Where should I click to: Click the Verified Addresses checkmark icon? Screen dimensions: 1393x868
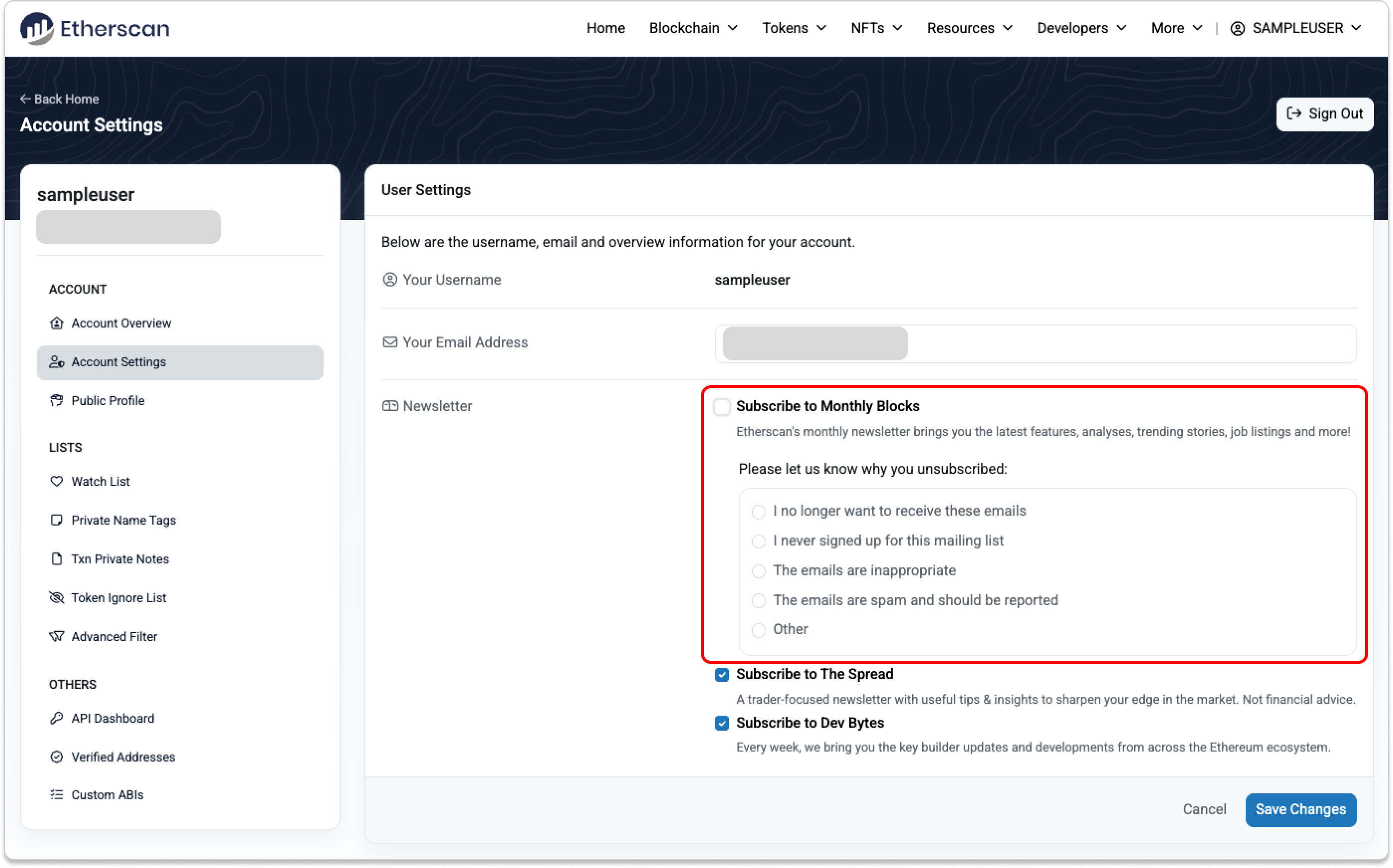coord(56,757)
